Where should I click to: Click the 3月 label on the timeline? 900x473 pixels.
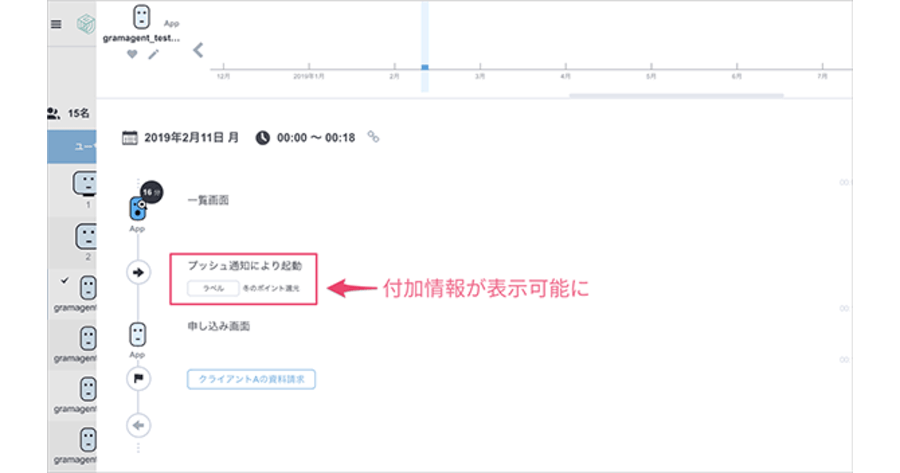(x=480, y=76)
